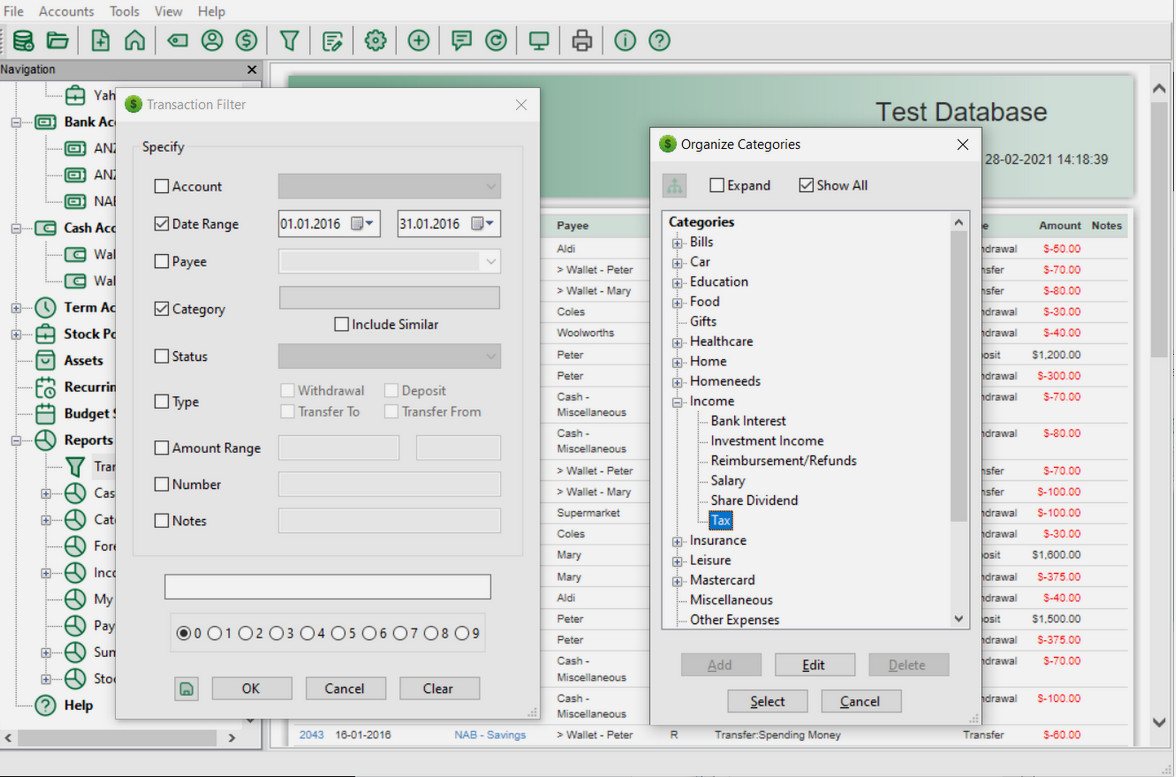1176x777 pixels.
Task: Click the open database folder icon
Action: coord(58,40)
